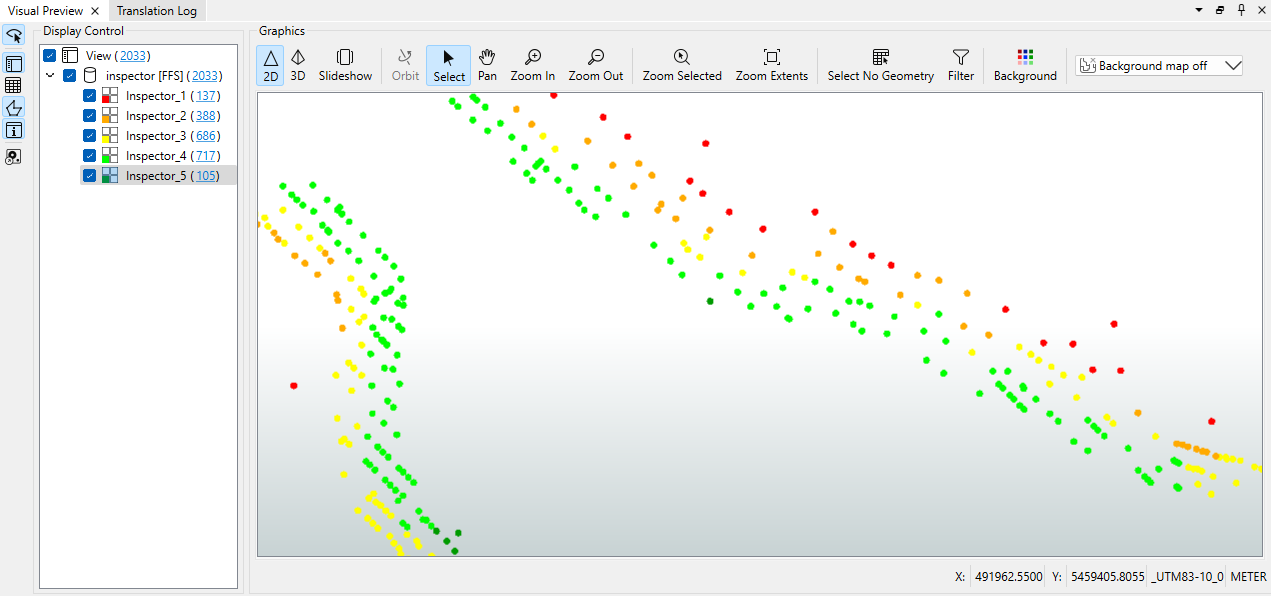Viewport: 1271px width, 596px height.
Task: Disable the View checkbox
Action: click(50, 56)
